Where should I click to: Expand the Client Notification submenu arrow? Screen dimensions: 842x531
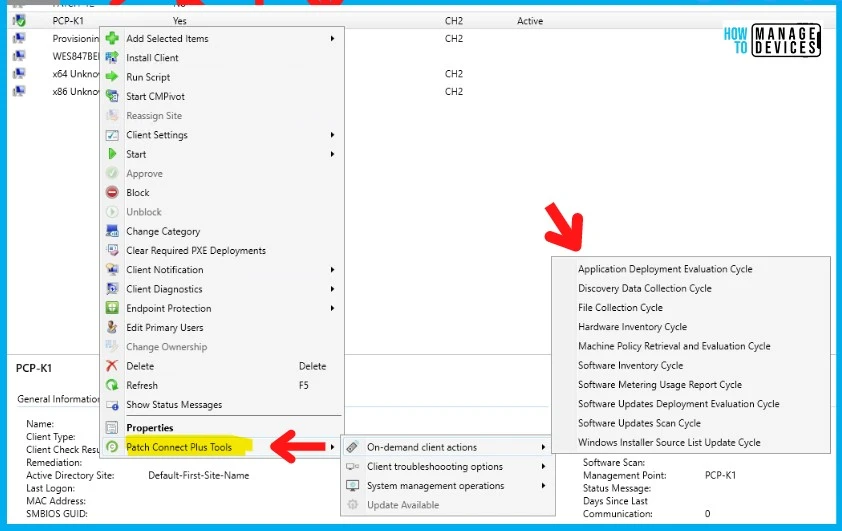click(332, 270)
